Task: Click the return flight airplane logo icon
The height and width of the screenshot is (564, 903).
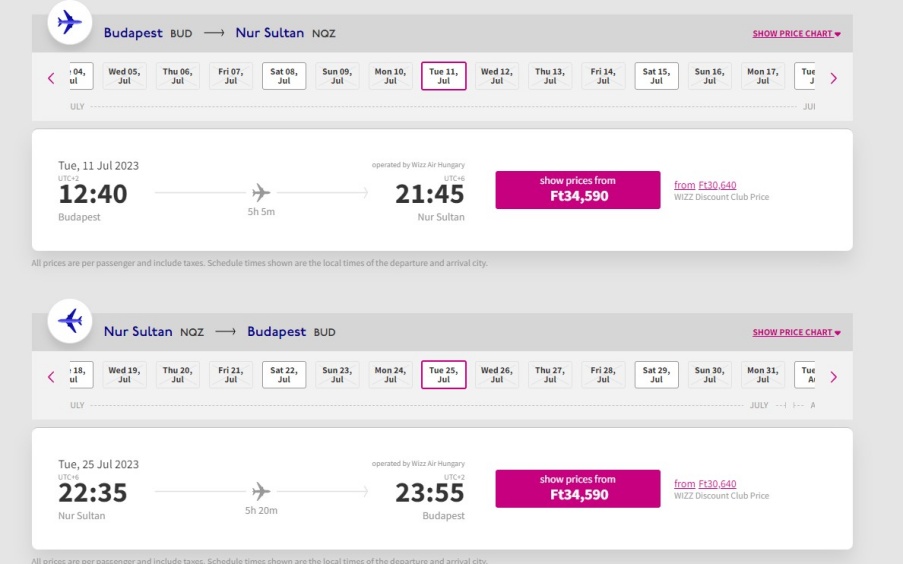Action: (70, 321)
